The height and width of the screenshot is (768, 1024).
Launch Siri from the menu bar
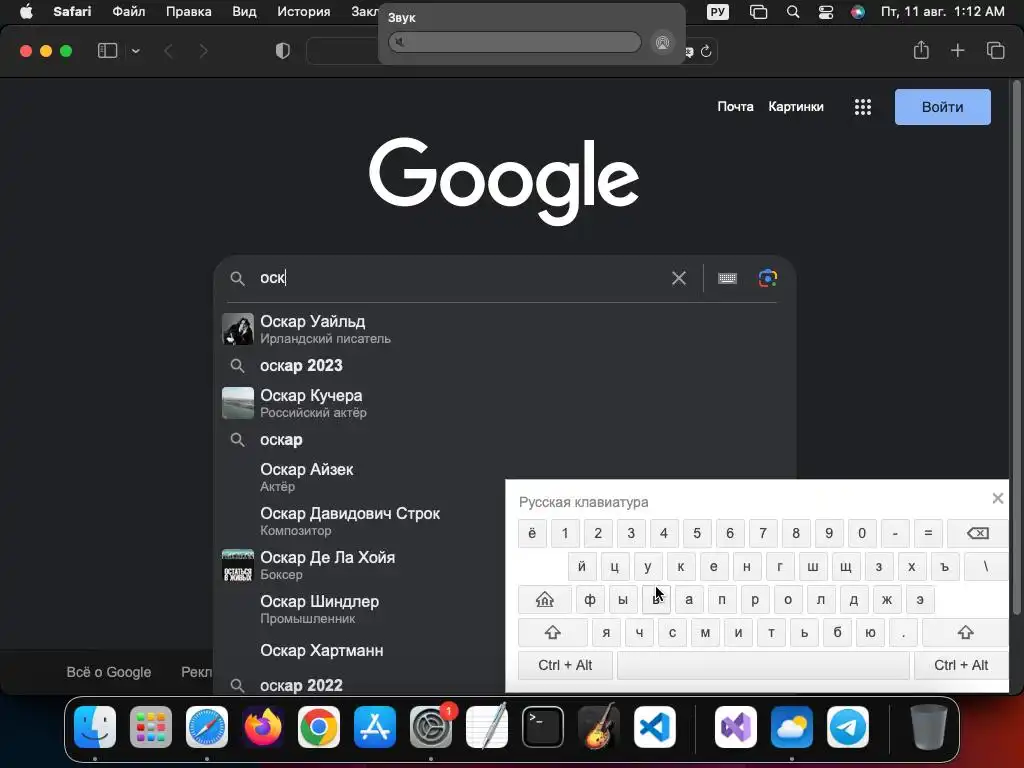click(857, 11)
